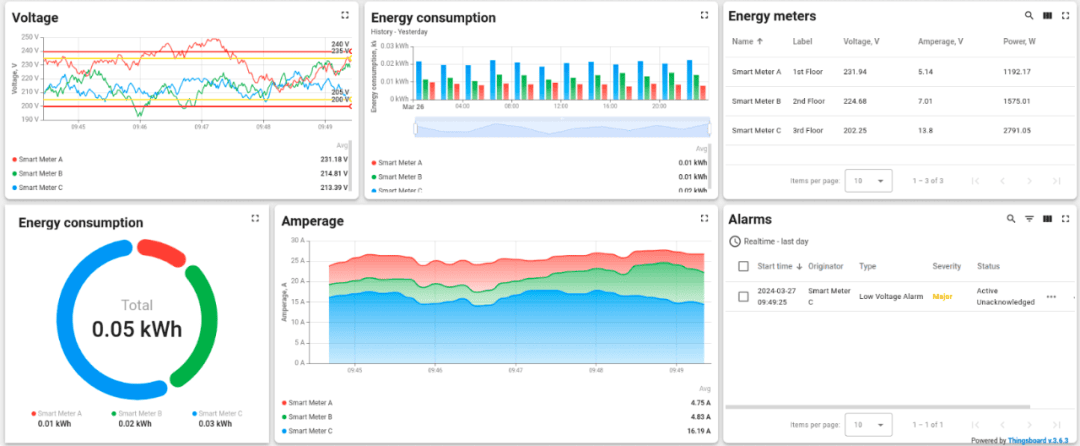Open Energy meters items per page dropdown

tap(868, 180)
